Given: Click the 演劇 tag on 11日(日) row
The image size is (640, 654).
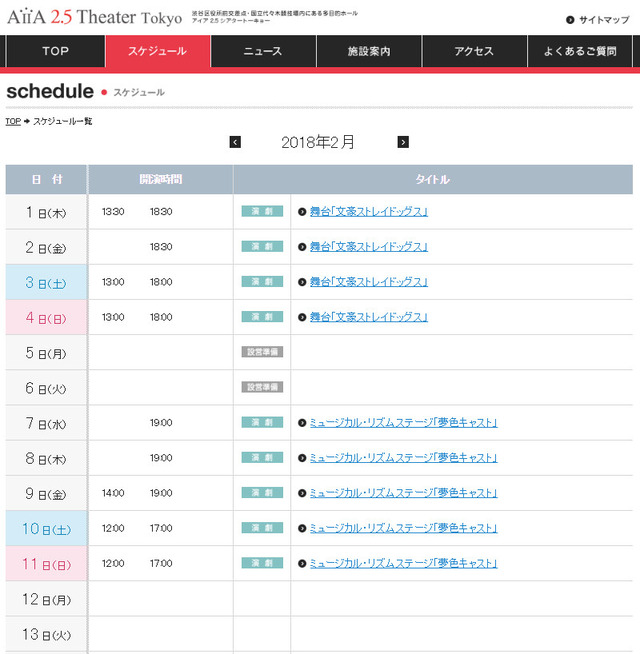Looking at the screenshot, I should (x=262, y=563).
